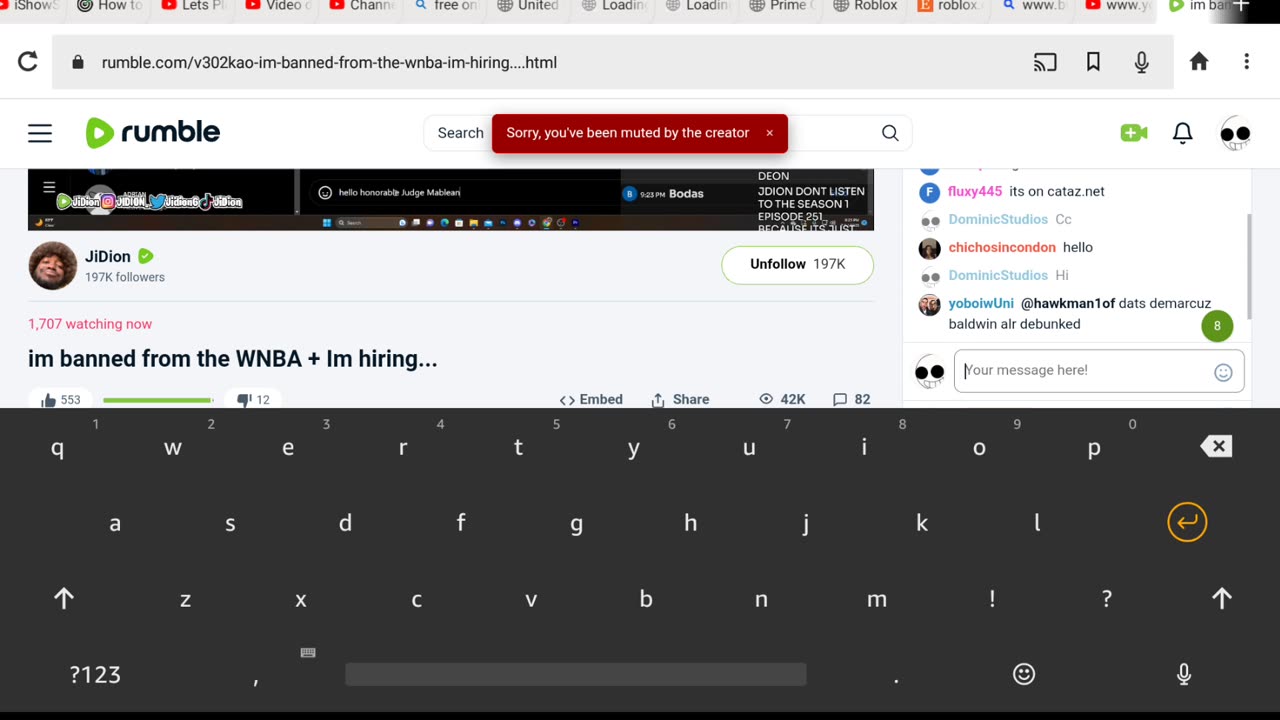Switch to the How to browser tab

[x=109, y=6]
